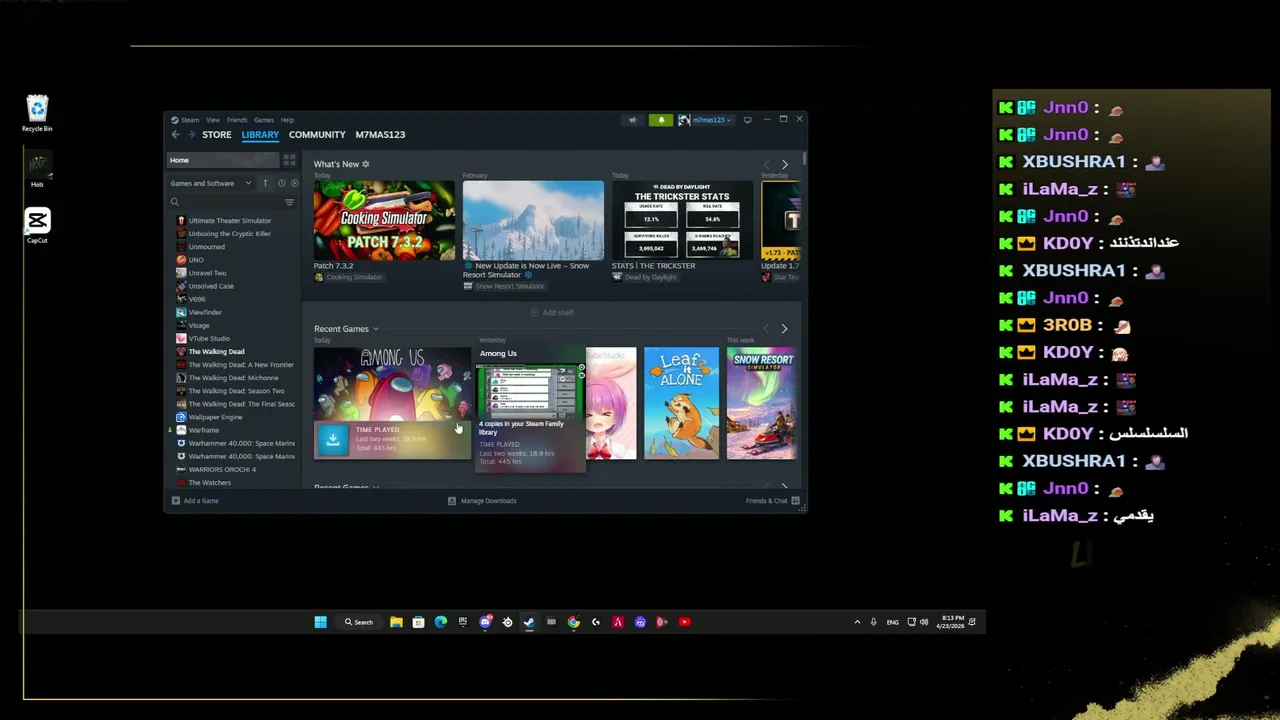Expand the Recent Games shelf dropdown

[376, 329]
